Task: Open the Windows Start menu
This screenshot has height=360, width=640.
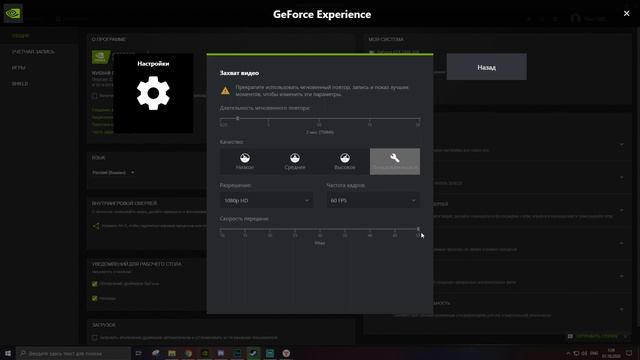Action: point(8,353)
